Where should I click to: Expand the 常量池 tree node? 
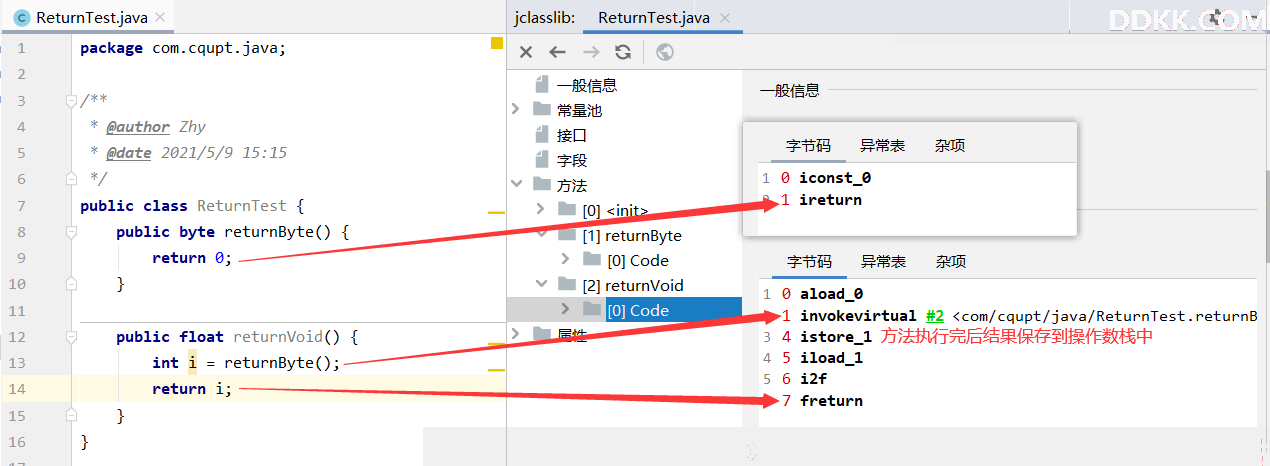(516, 109)
